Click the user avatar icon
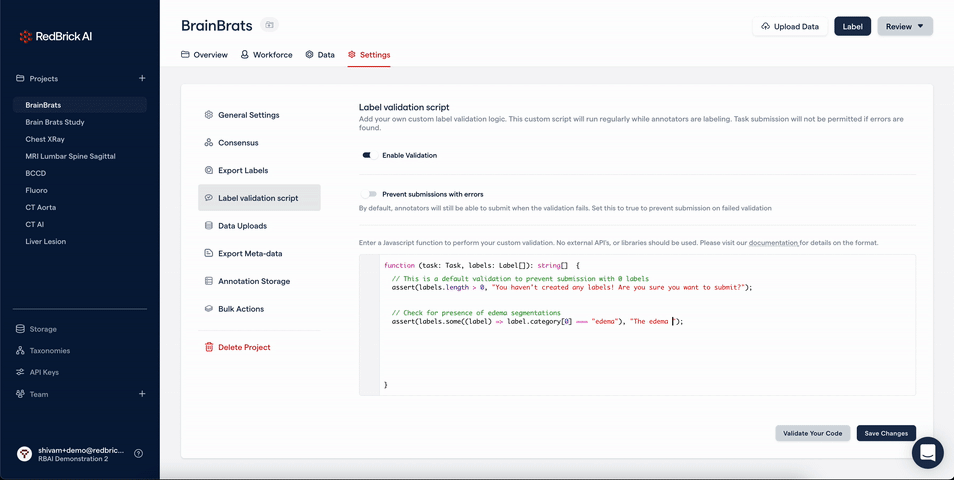954x480 pixels. [x=24, y=454]
